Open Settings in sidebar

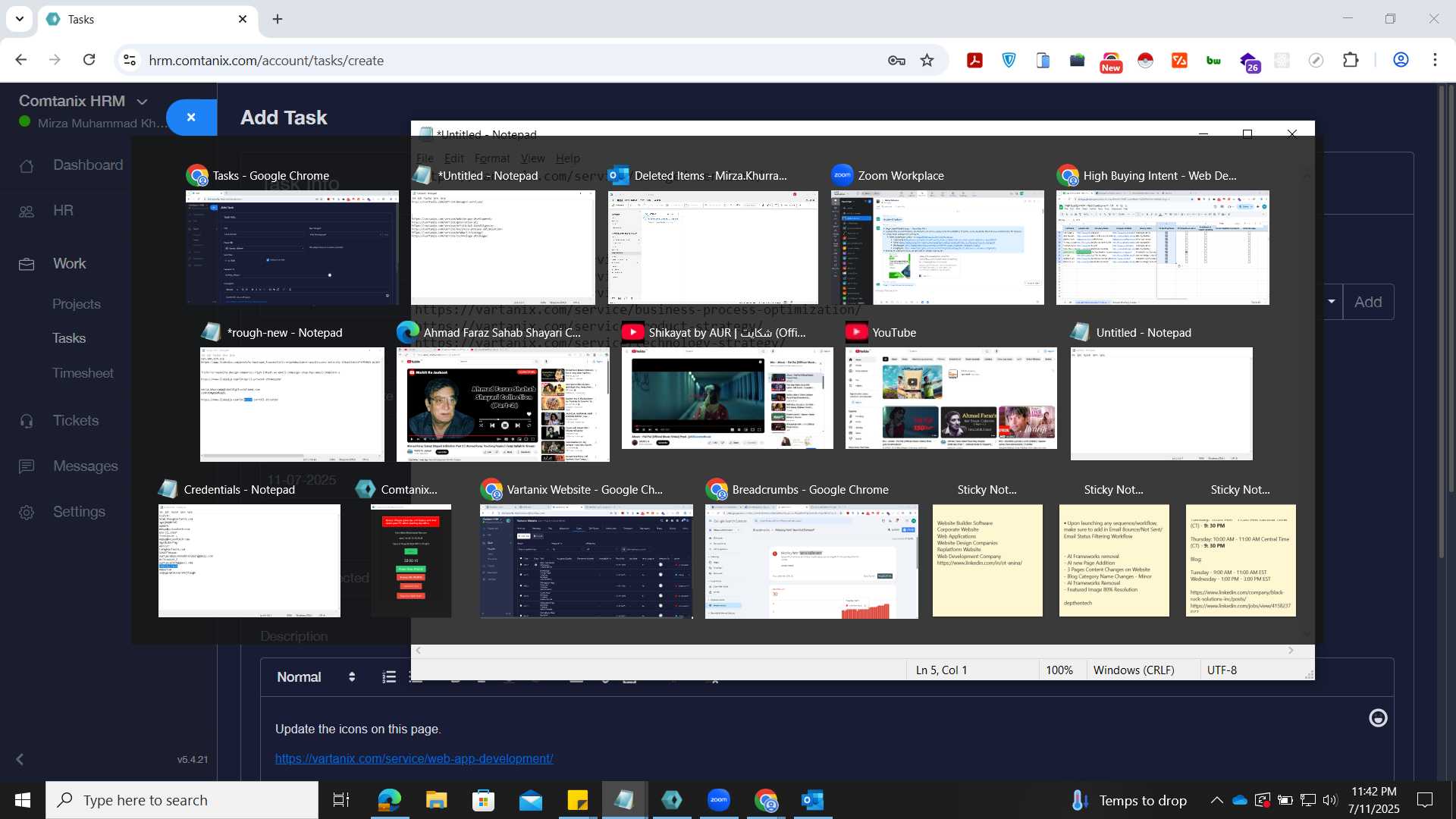[x=79, y=512]
